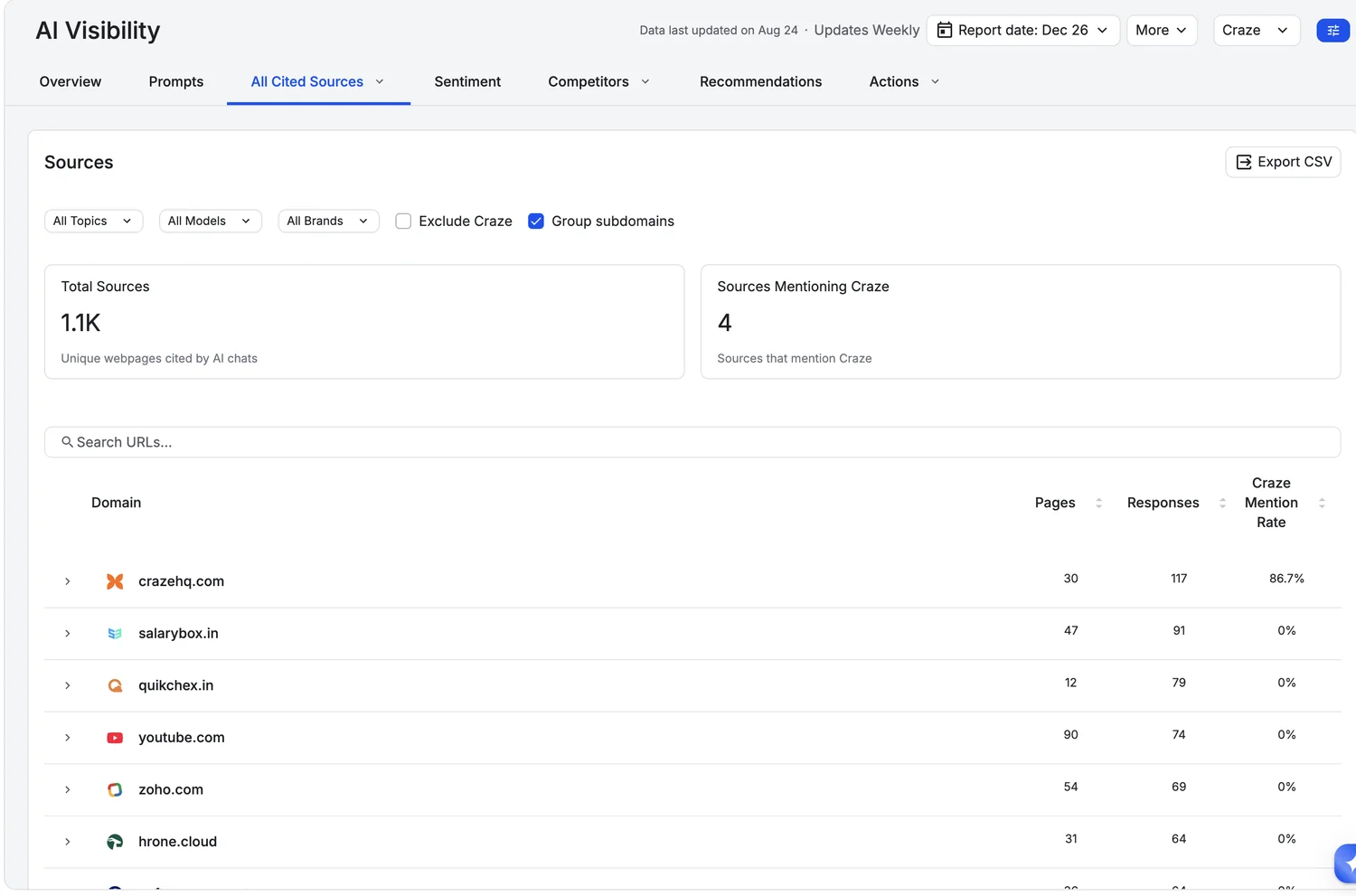Screen dimensions: 1356x896
Task: Expand the quikchex.in row
Action: 68,685
